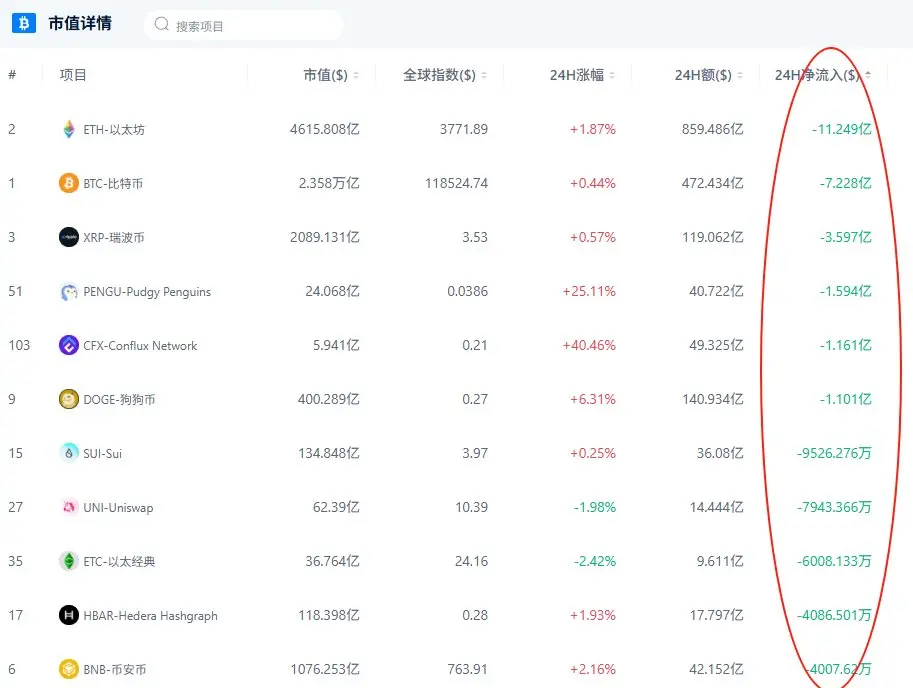Click the XRP coin icon
The image size is (913, 688).
[x=69, y=237]
